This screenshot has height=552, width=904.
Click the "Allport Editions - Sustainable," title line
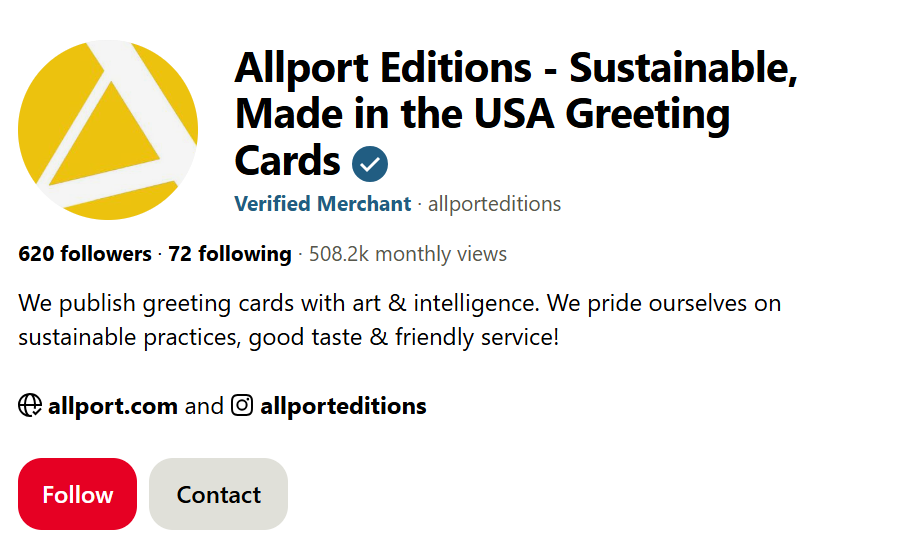click(515, 68)
